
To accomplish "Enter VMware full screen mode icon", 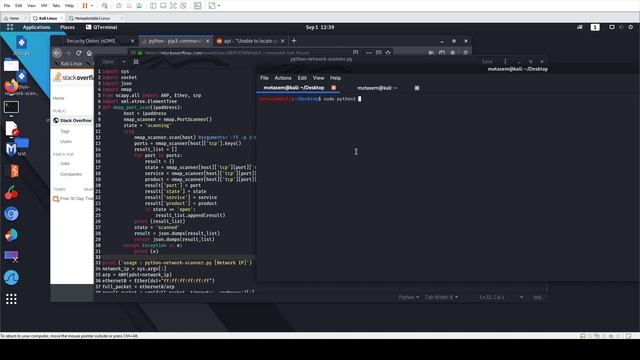I will click(x=173, y=6).
